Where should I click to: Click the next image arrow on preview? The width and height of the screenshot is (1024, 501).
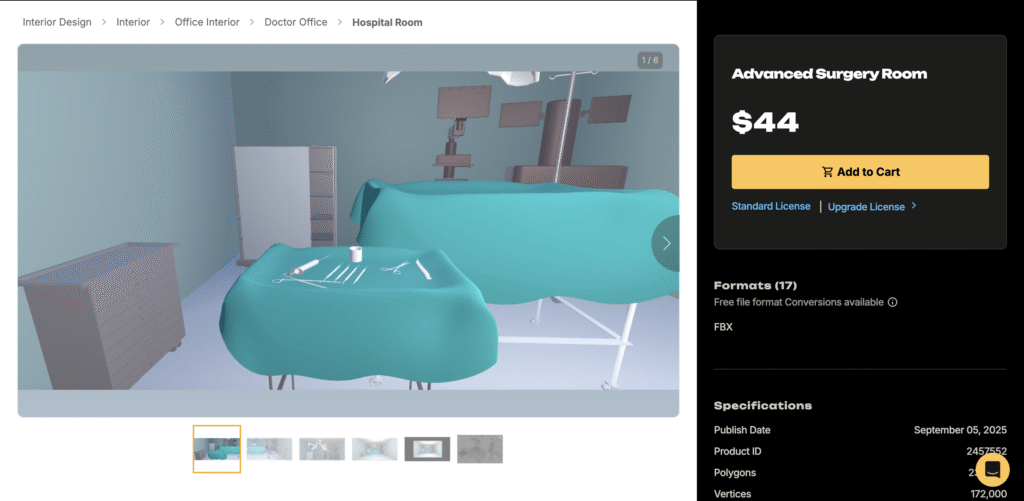click(667, 243)
